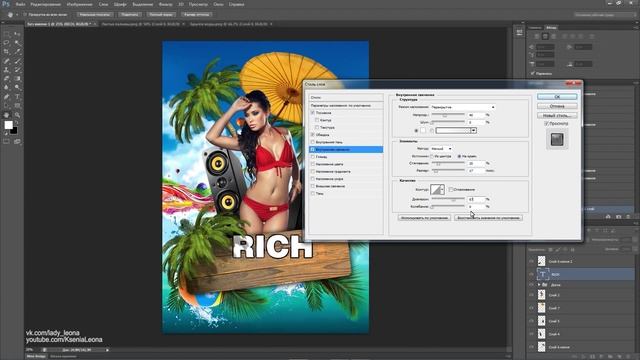The image size is (640, 360).
Task: Click the white glow color swatch
Action: coord(423,131)
